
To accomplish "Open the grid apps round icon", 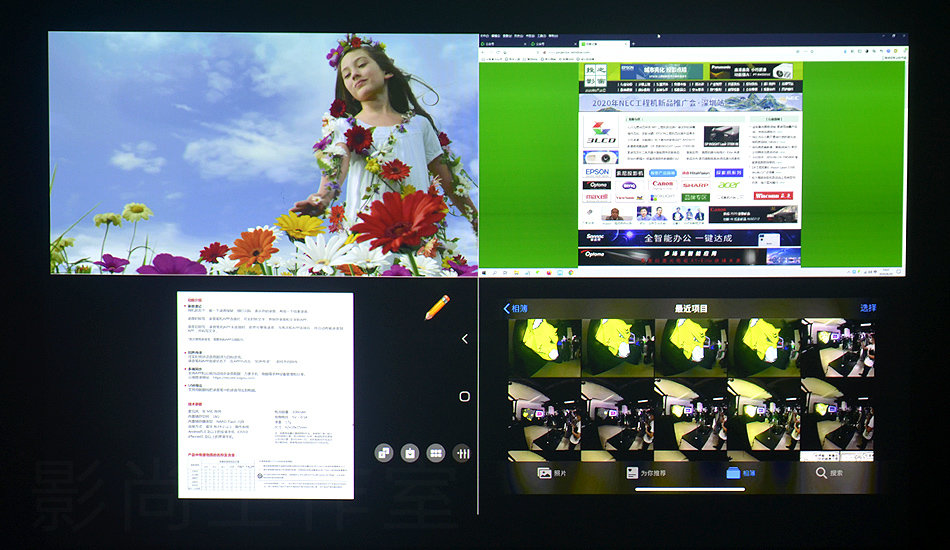I will 435,453.
